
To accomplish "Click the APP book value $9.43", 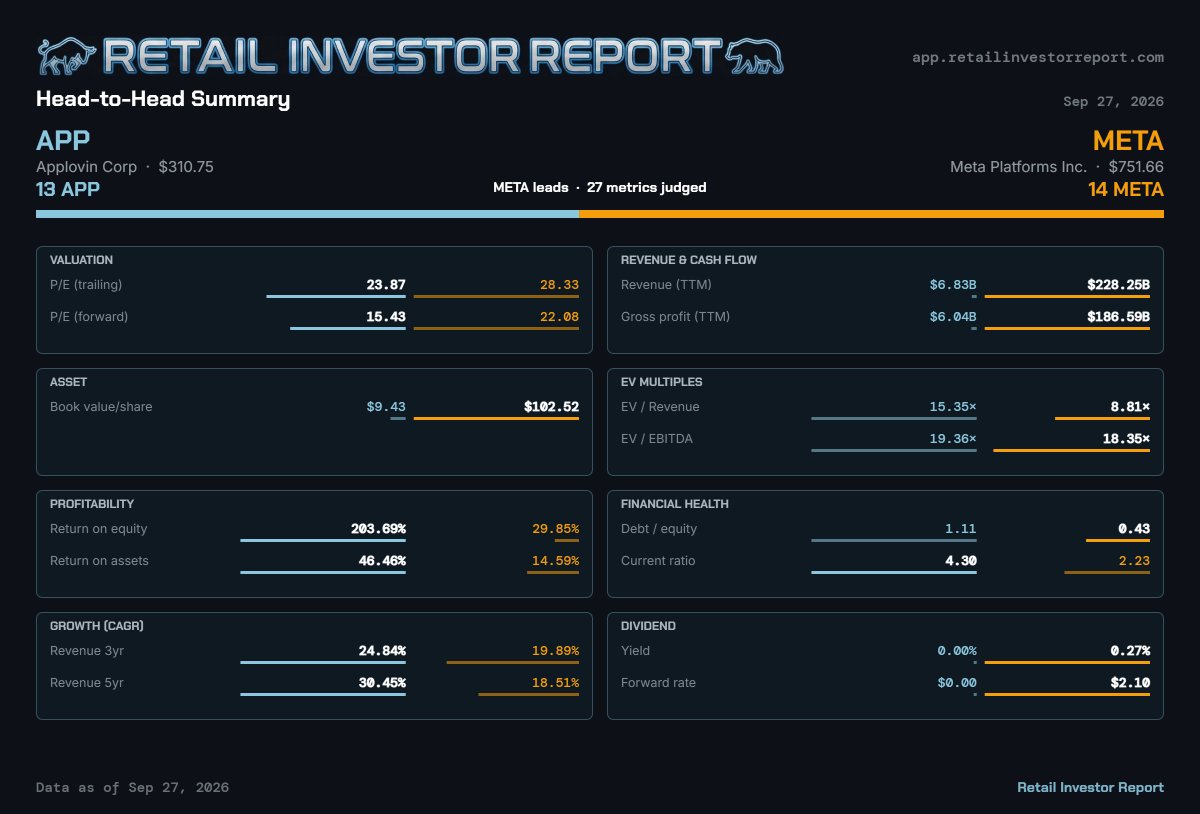I will (x=386, y=407).
